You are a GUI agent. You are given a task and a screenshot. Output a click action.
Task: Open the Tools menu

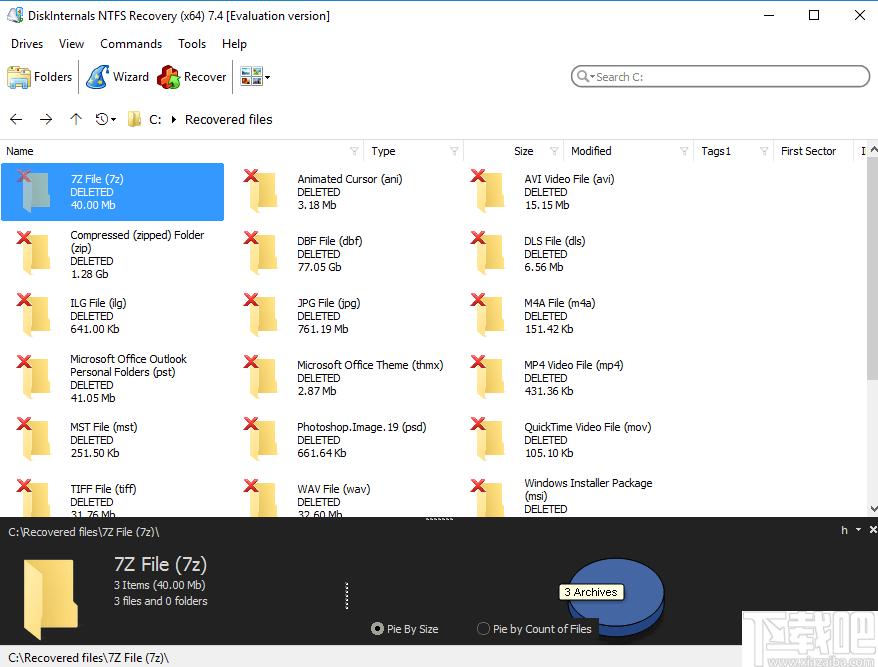coord(192,44)
